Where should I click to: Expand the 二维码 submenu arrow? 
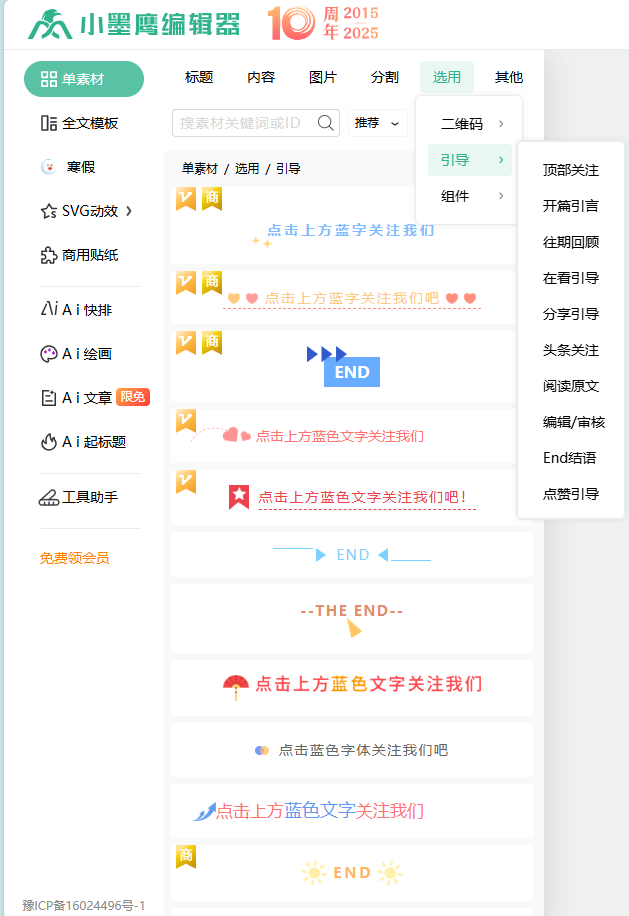tap(501, 124)
